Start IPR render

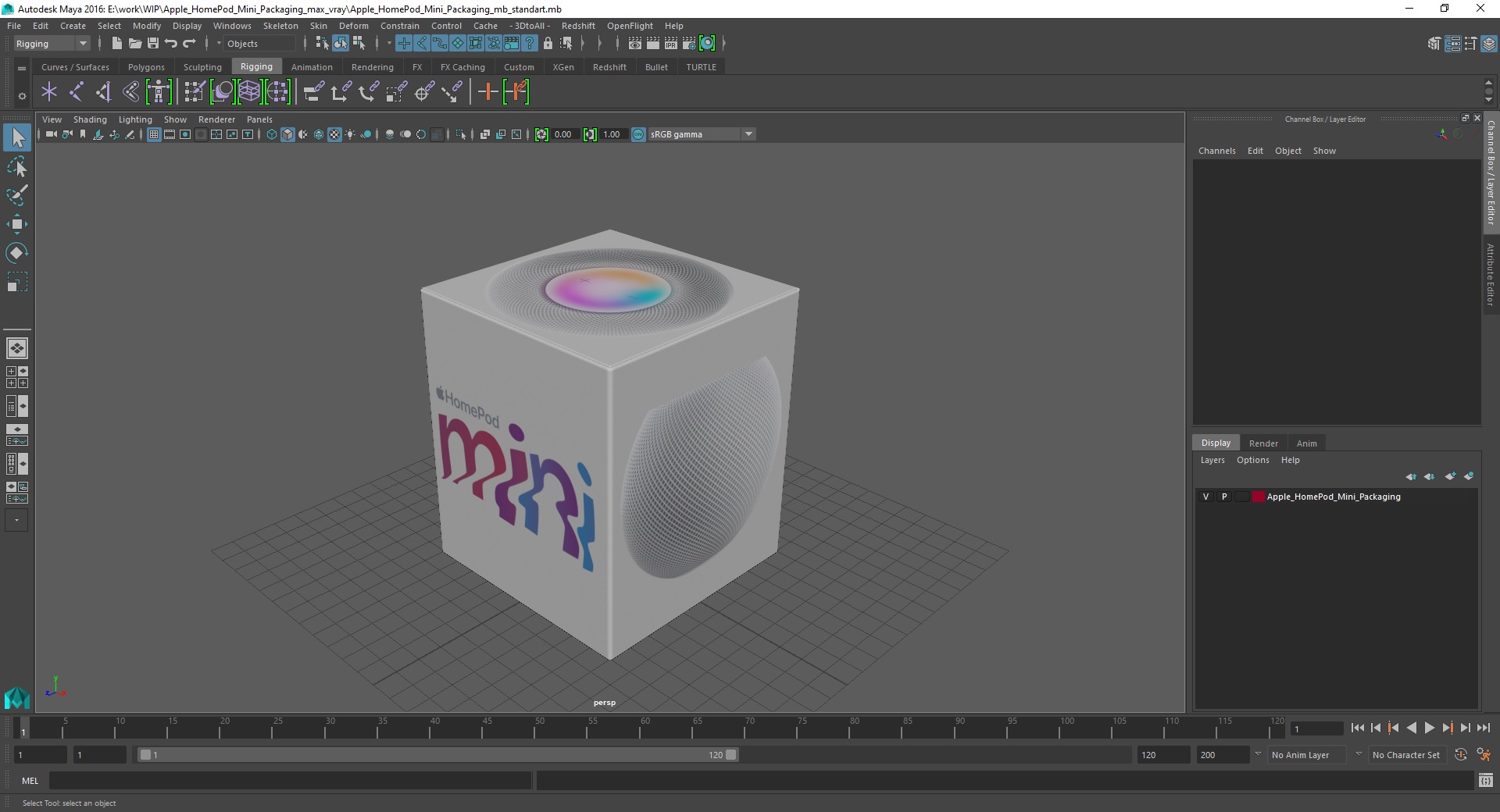(671, 44)
